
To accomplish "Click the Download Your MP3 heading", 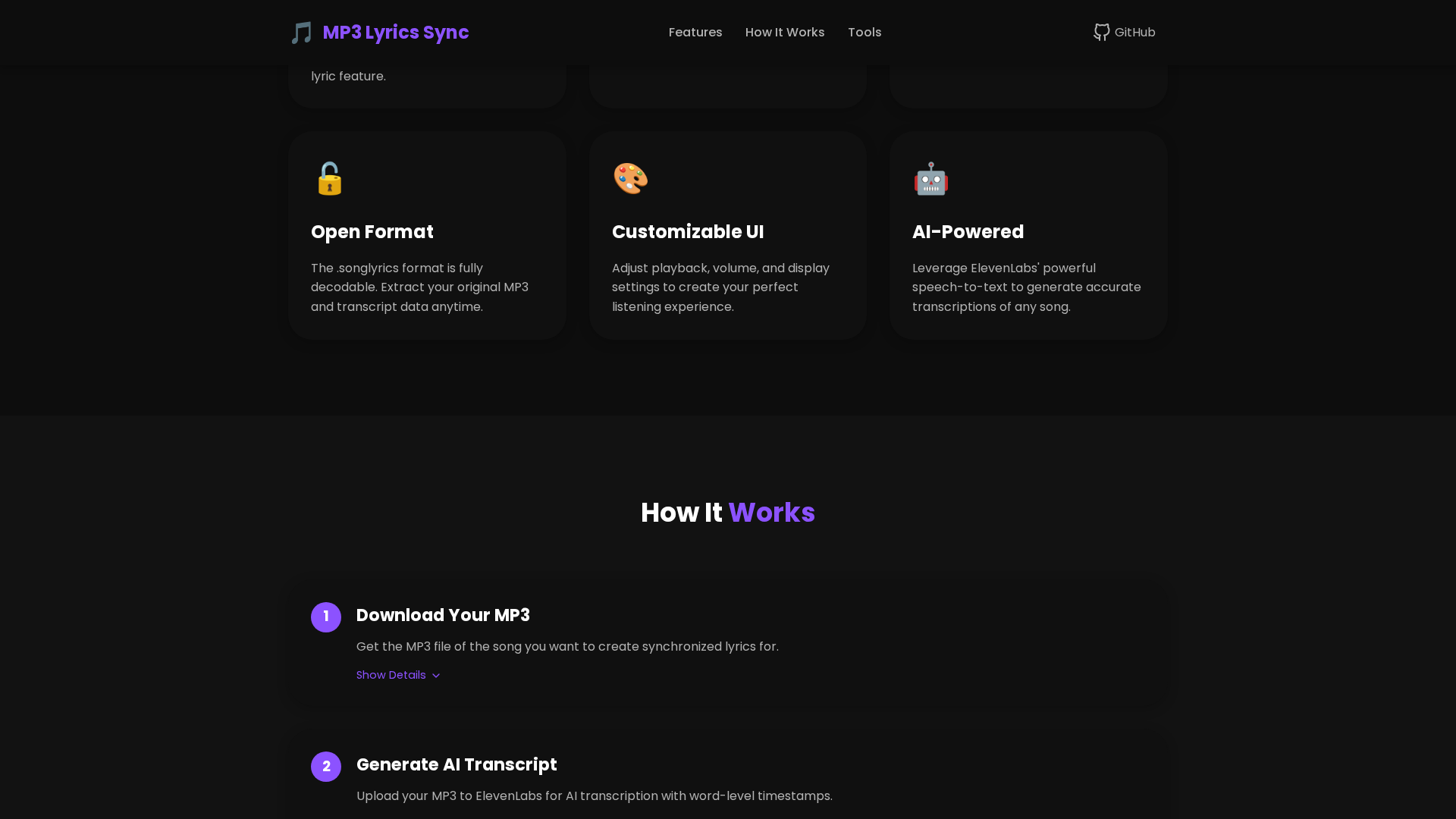I will pos(443,615).
